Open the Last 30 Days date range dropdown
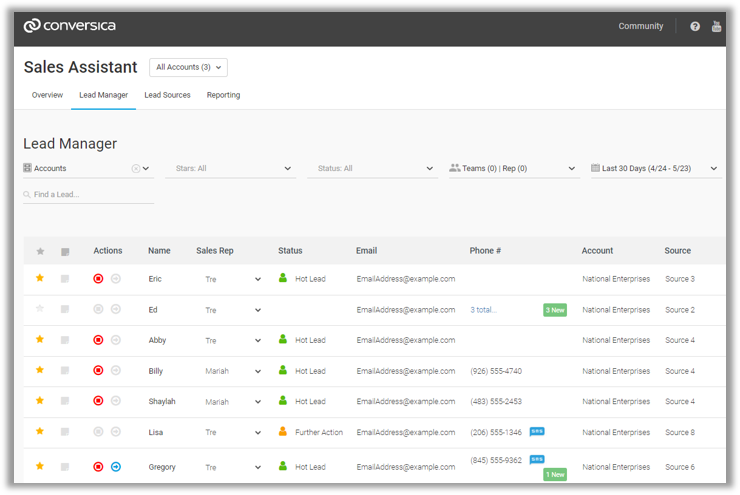 pos(656,168)
